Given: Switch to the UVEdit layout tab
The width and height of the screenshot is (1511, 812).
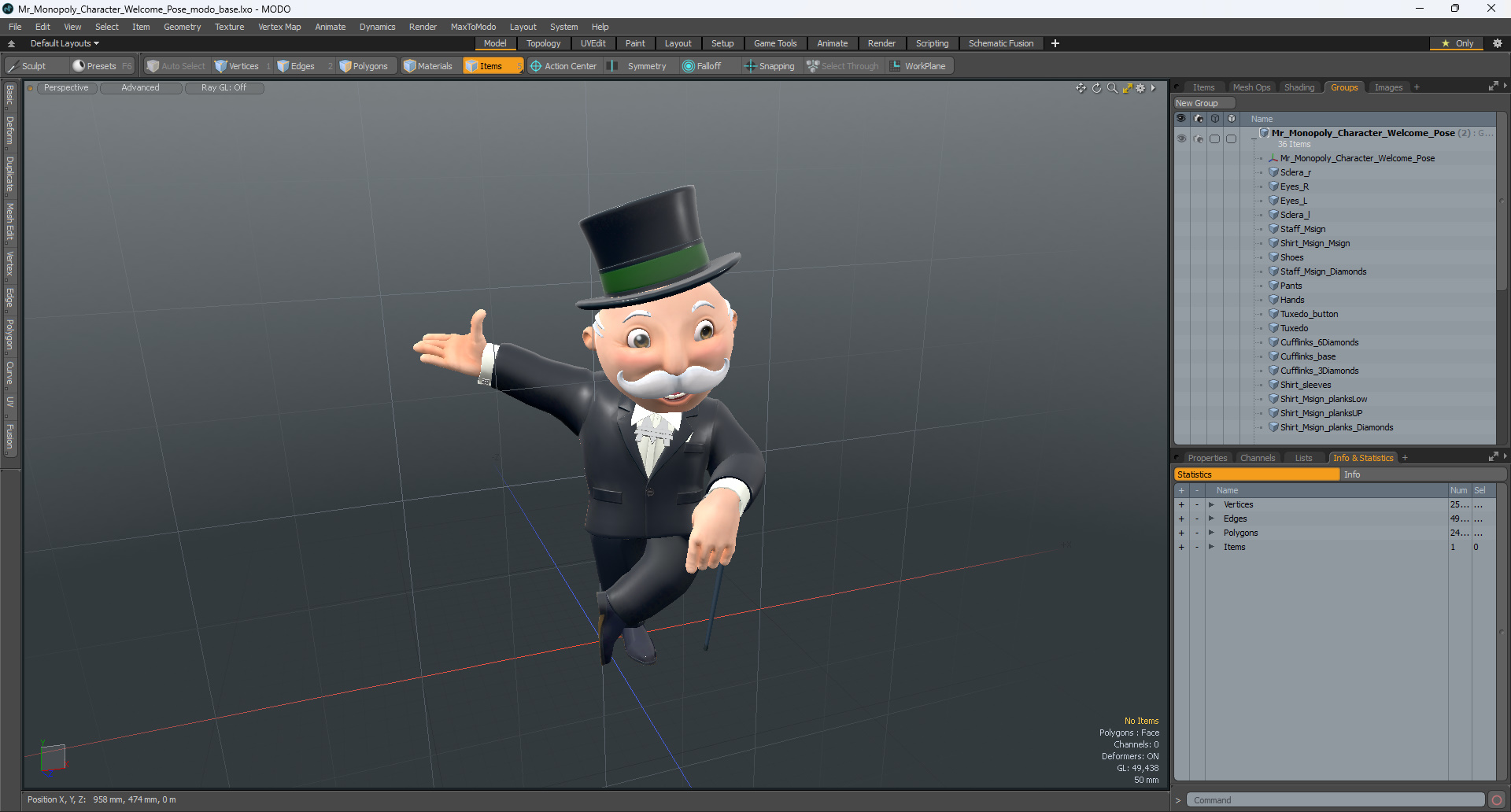Looking at the screenshot, I should pyautogui.click(x=593, y=43).
